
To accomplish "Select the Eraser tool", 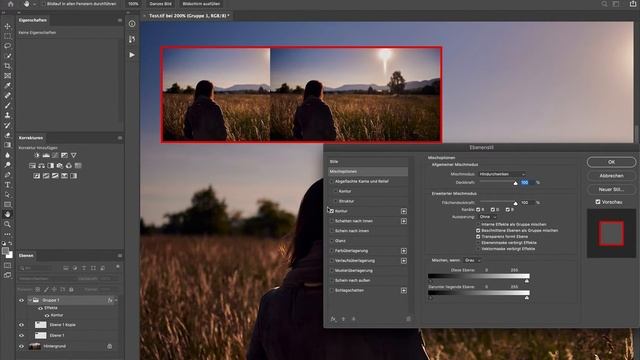I will tap(7, 135).
